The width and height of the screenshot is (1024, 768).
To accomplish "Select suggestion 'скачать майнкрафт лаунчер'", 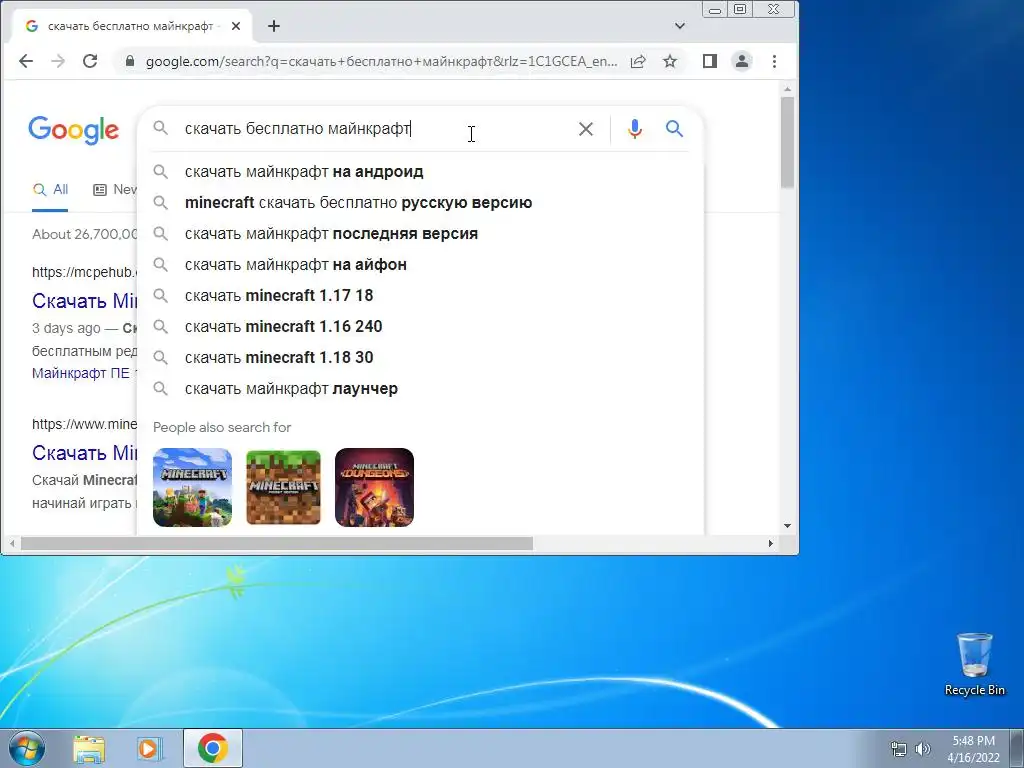I will click(421, 389).
